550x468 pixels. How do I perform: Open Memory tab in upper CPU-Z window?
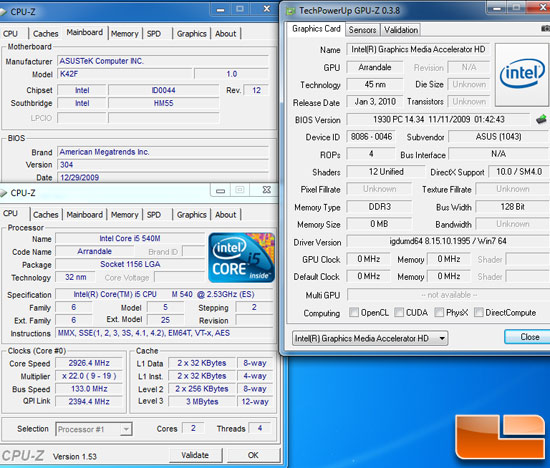pyautogui.click(x=125, y=34)
